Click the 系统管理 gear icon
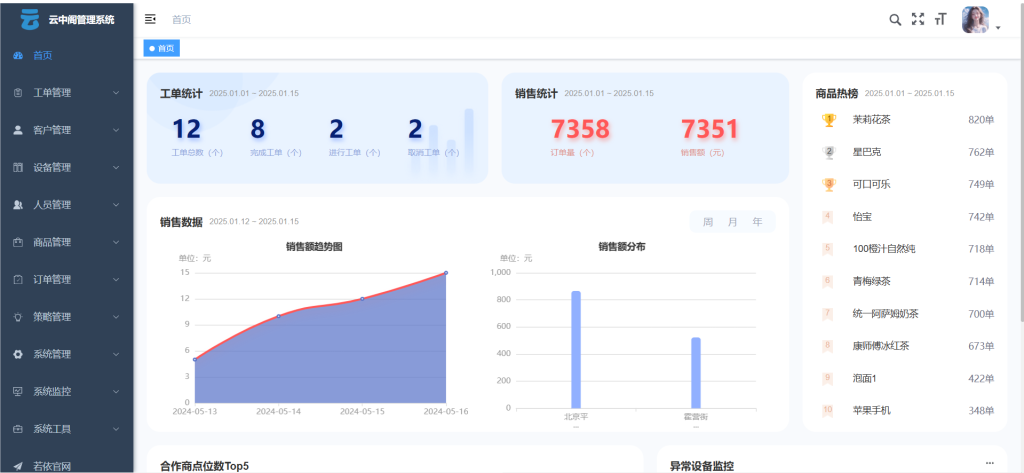The height and width of the screenshot is (473, 1024). (18, 354)
